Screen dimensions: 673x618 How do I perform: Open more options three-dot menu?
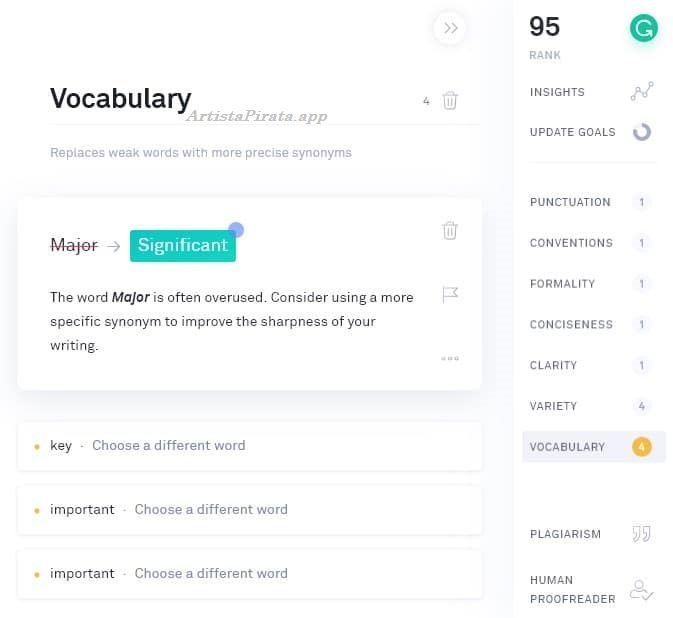point(450,358)
